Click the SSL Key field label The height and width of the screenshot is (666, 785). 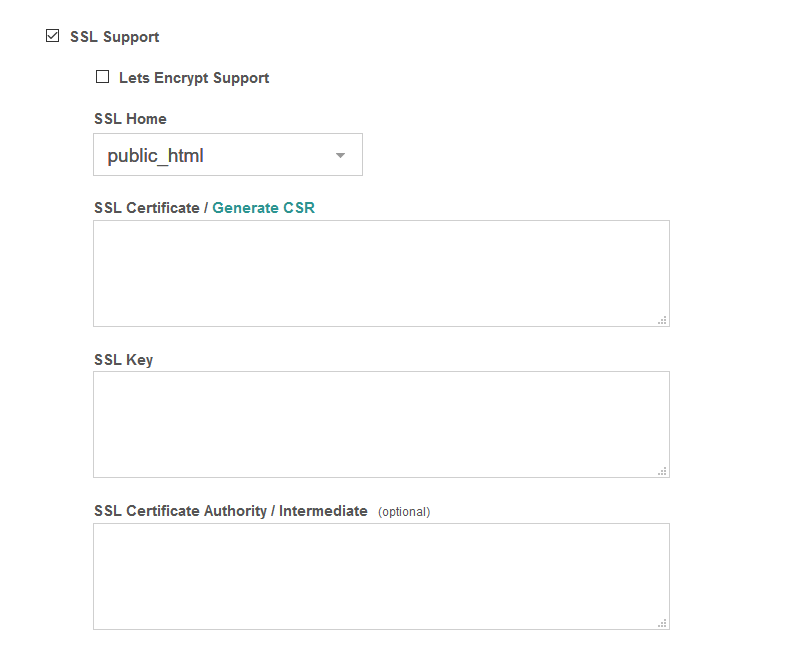tap(123, 360)
